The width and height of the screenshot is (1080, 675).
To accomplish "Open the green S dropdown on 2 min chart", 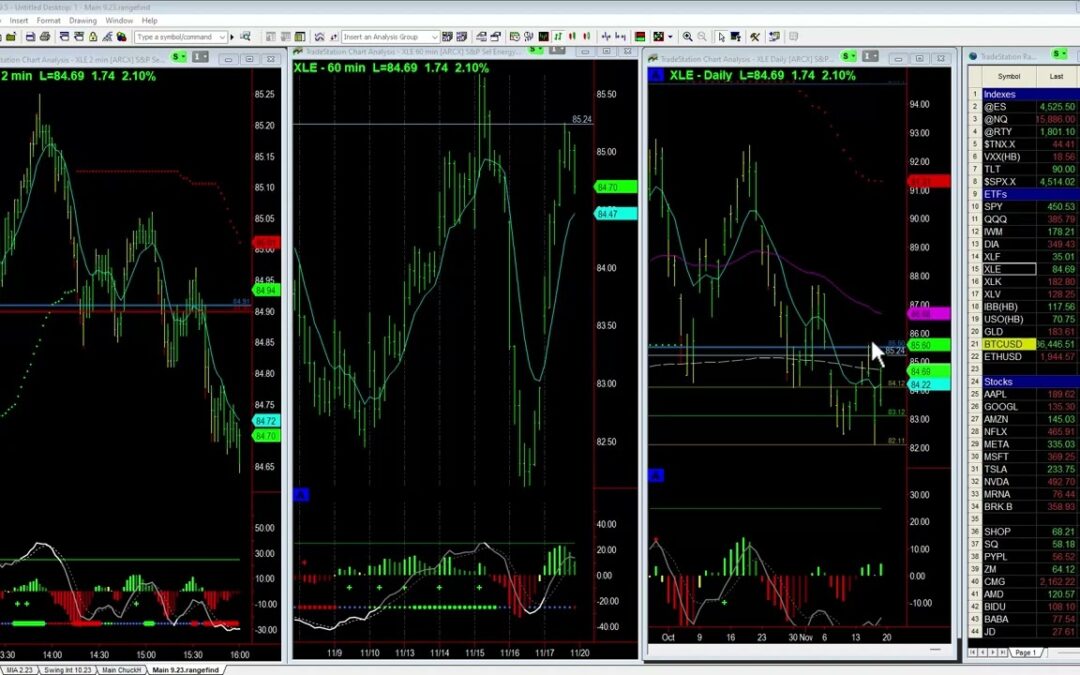I will 178,56.
